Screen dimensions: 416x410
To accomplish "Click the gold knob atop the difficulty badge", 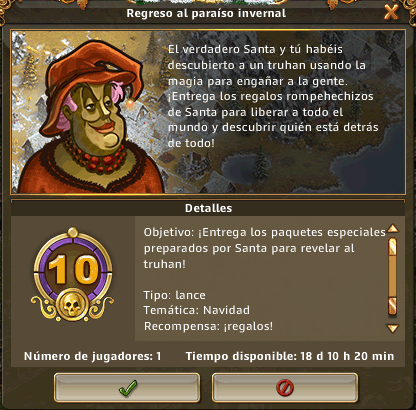I will click(73, 232).
